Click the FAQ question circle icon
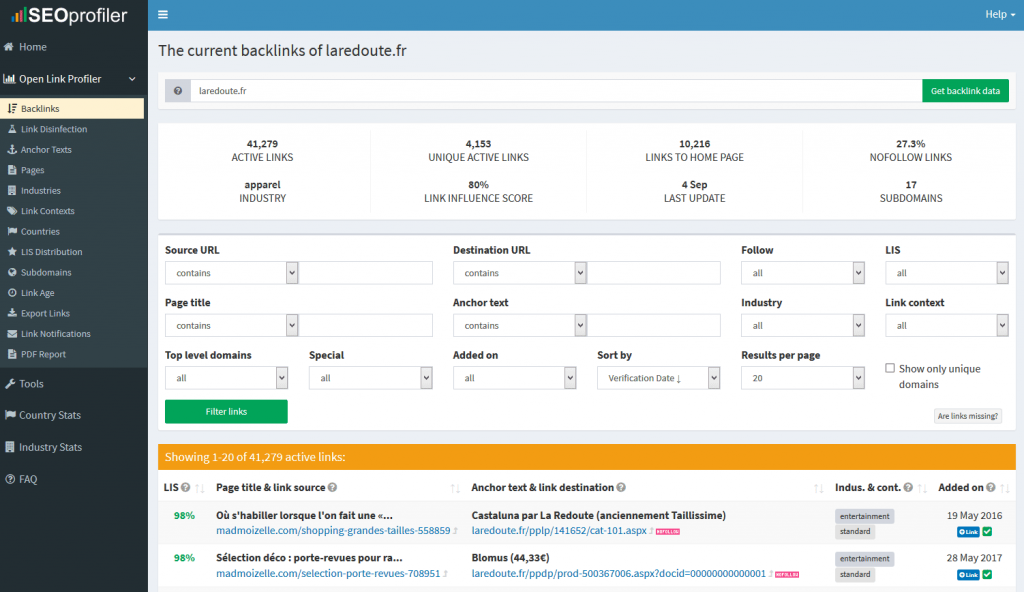1024x592 pixels. pyautogui.click(x=10, y=479)
